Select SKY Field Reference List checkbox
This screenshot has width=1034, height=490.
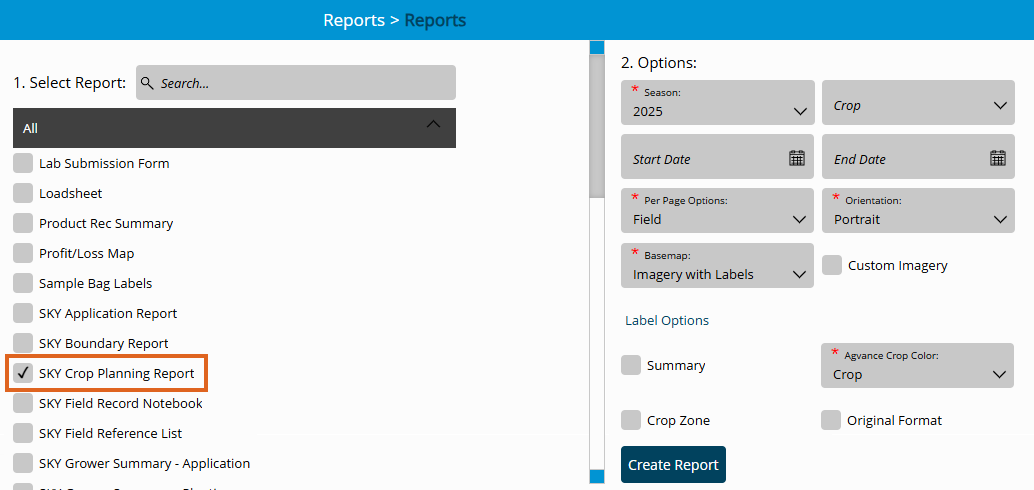click(x=23, y=433)
